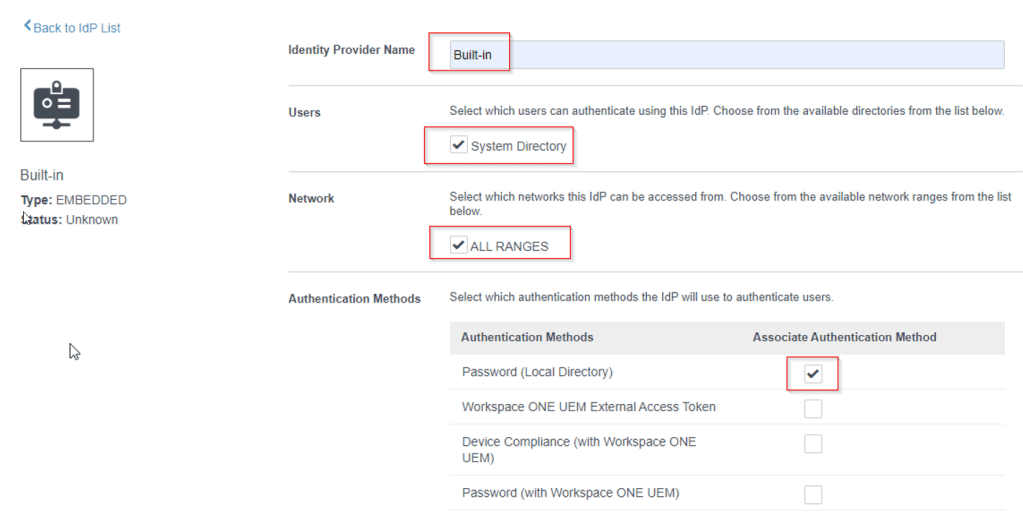Disable Password (Local Directory) authentication method
The width and height of the screenshot is (1023, 519).
pos(813,374)
